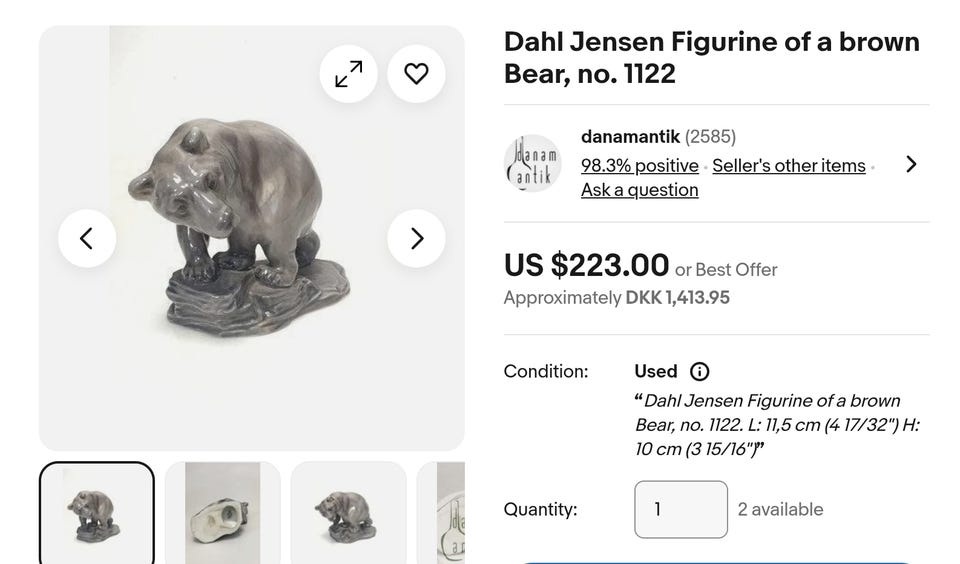The height and width of the screenshot is (564, 960).
Task: Click the Dahl Jensen Figurine listing title
Action: (711, 58)
